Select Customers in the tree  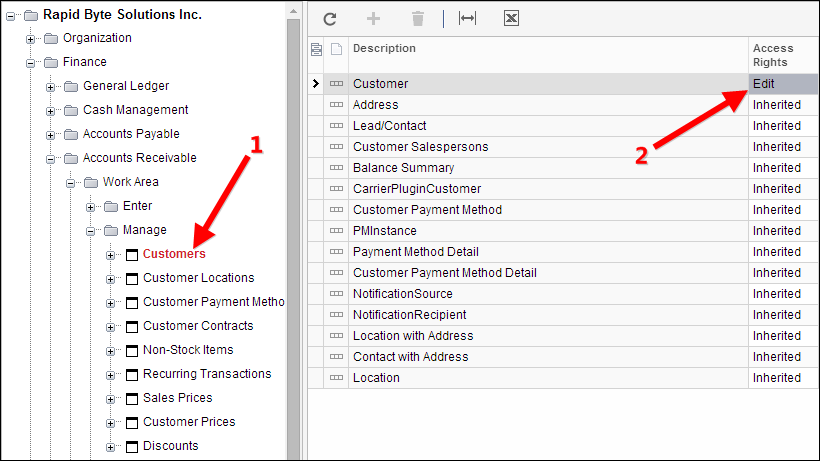coord(174,254)
